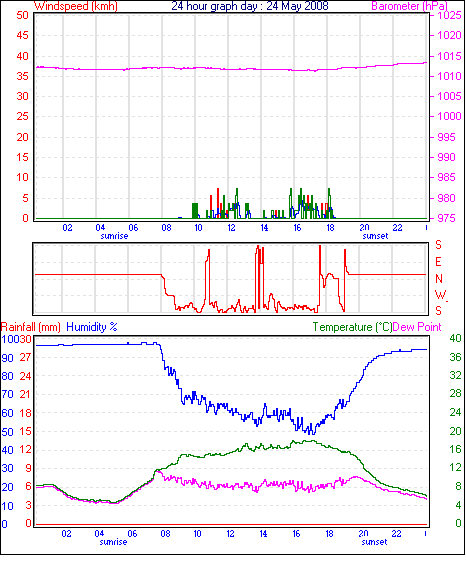
Task: Click the sunrise marker under top graph
Action: [x=114, y=236]
